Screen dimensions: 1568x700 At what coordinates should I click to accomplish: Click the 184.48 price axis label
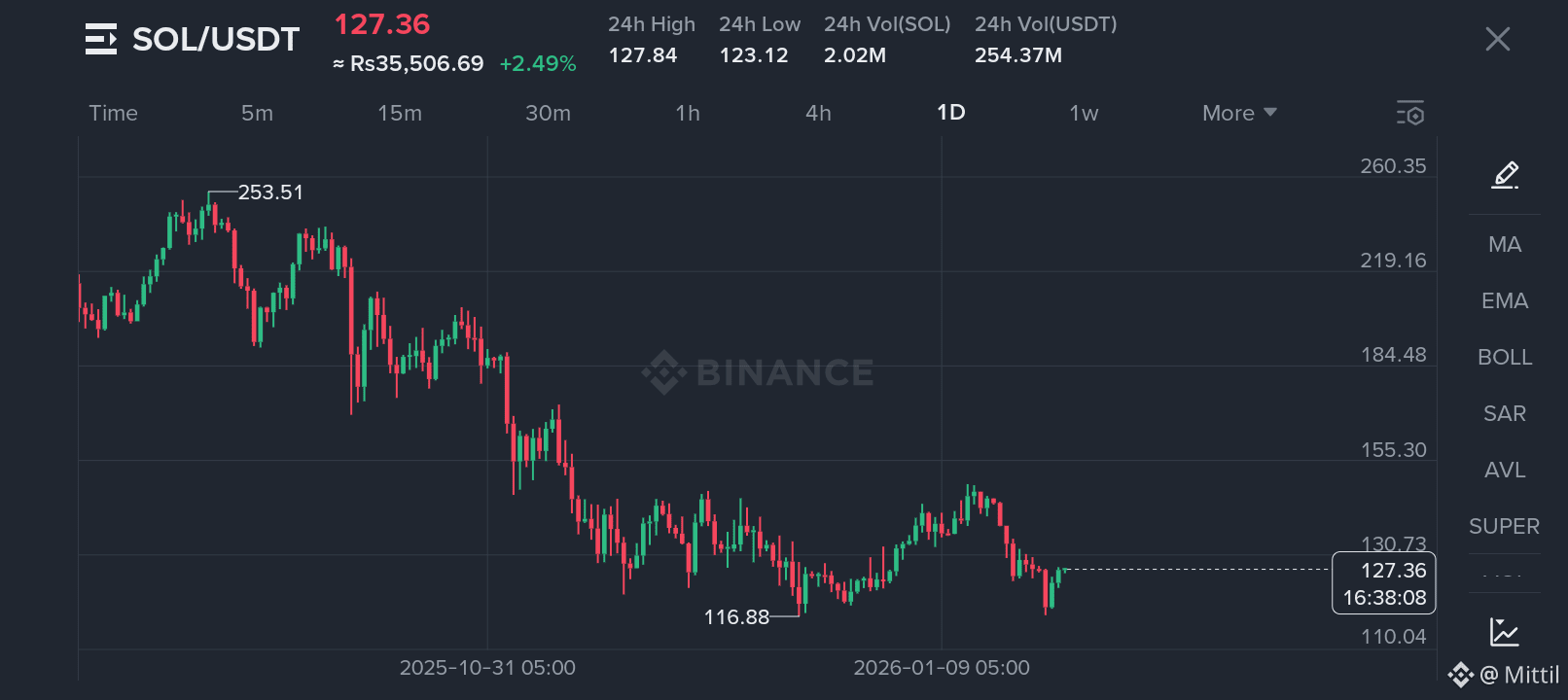pyautogui.click(x=1393, y=355)
